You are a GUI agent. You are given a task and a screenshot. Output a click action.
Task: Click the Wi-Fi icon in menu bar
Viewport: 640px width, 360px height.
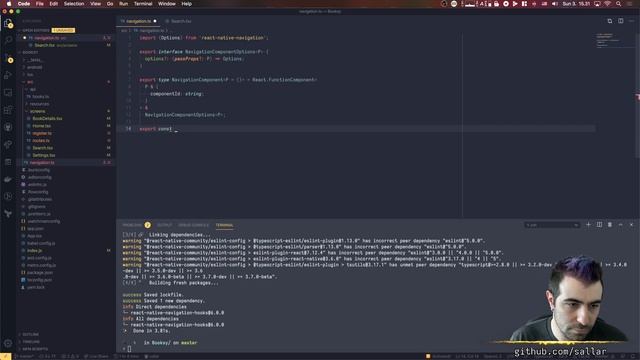click(608, 4)
